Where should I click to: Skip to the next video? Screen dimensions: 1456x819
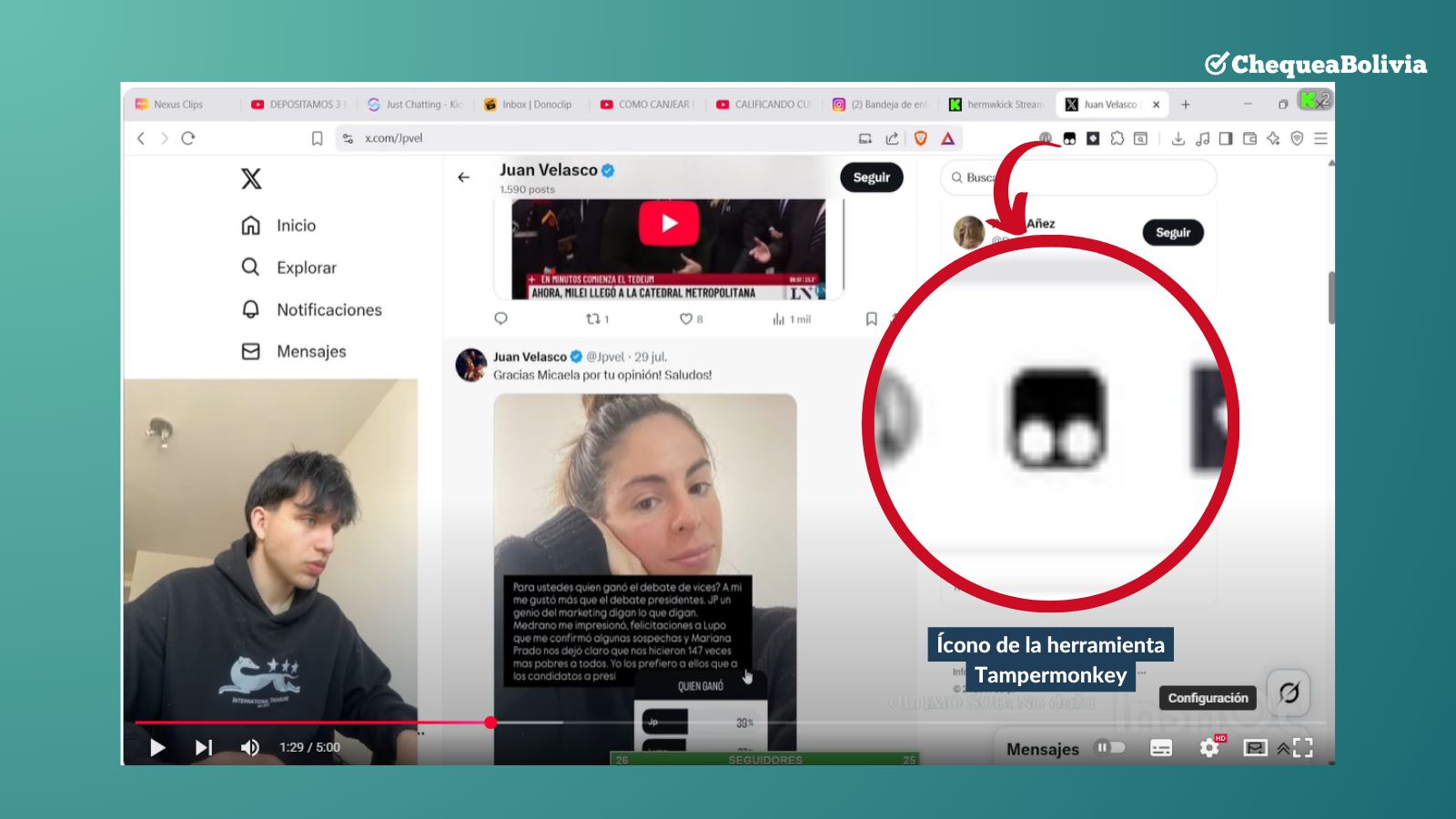coord(204,748)
